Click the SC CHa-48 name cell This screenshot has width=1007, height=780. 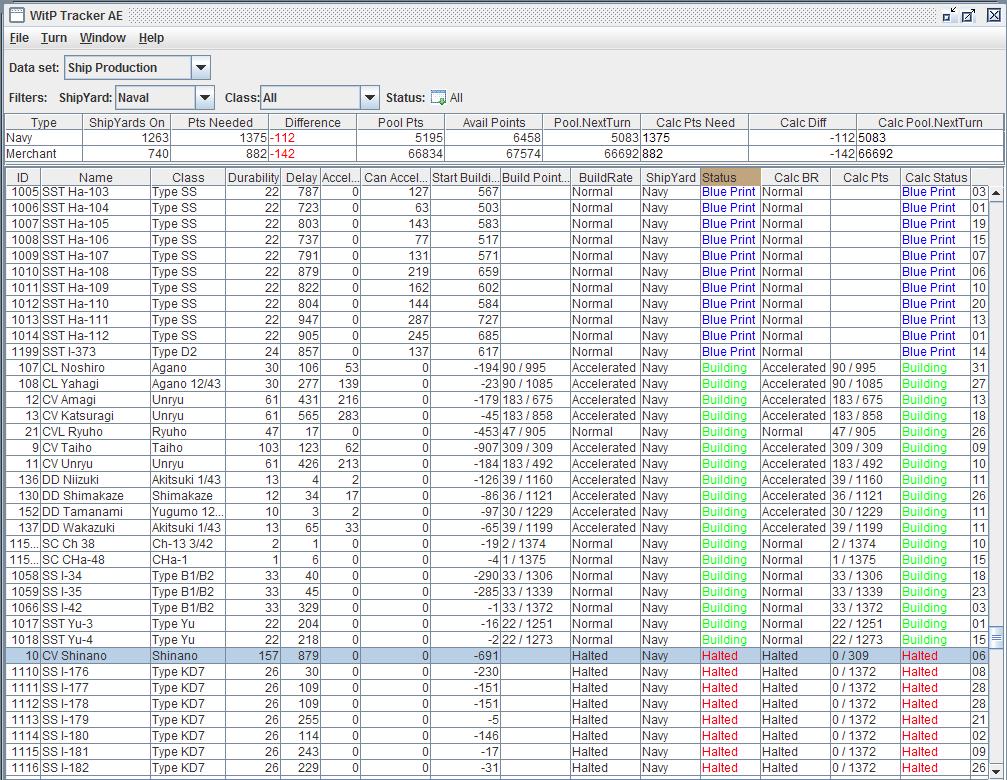(96, 559)
